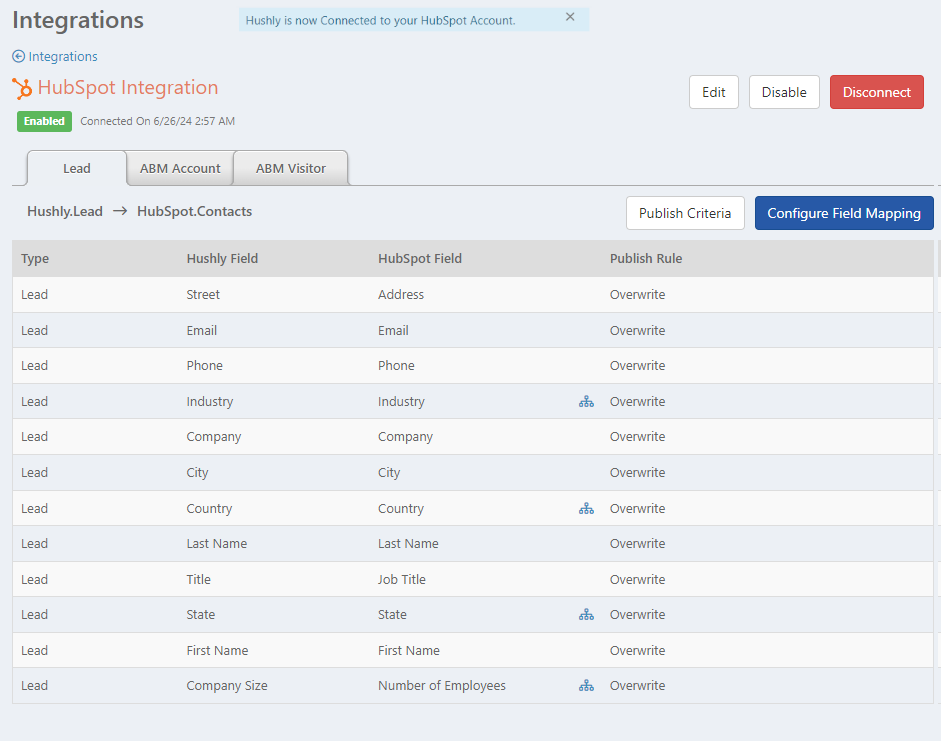Click Phone in the Hushly Field column
This screenshot has height=741, width=941.
(x=205, y=365)
